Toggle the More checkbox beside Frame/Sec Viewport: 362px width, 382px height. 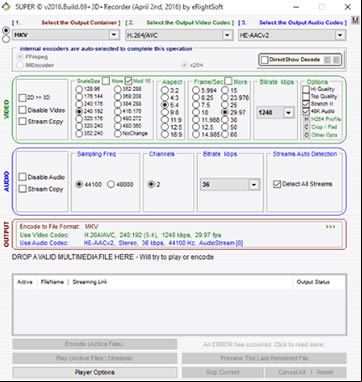[228, 81]
